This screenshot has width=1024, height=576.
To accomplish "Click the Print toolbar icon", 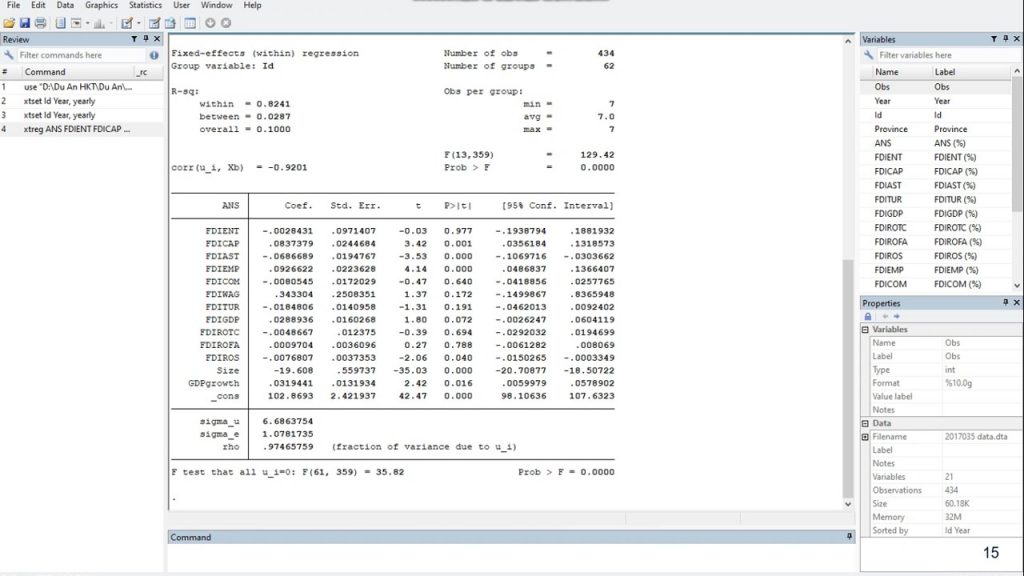I will (x=41, y=22).
